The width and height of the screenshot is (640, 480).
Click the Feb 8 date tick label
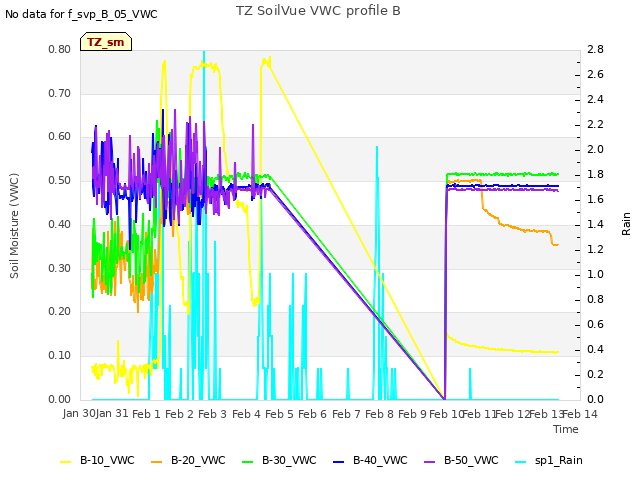(380, 414)
